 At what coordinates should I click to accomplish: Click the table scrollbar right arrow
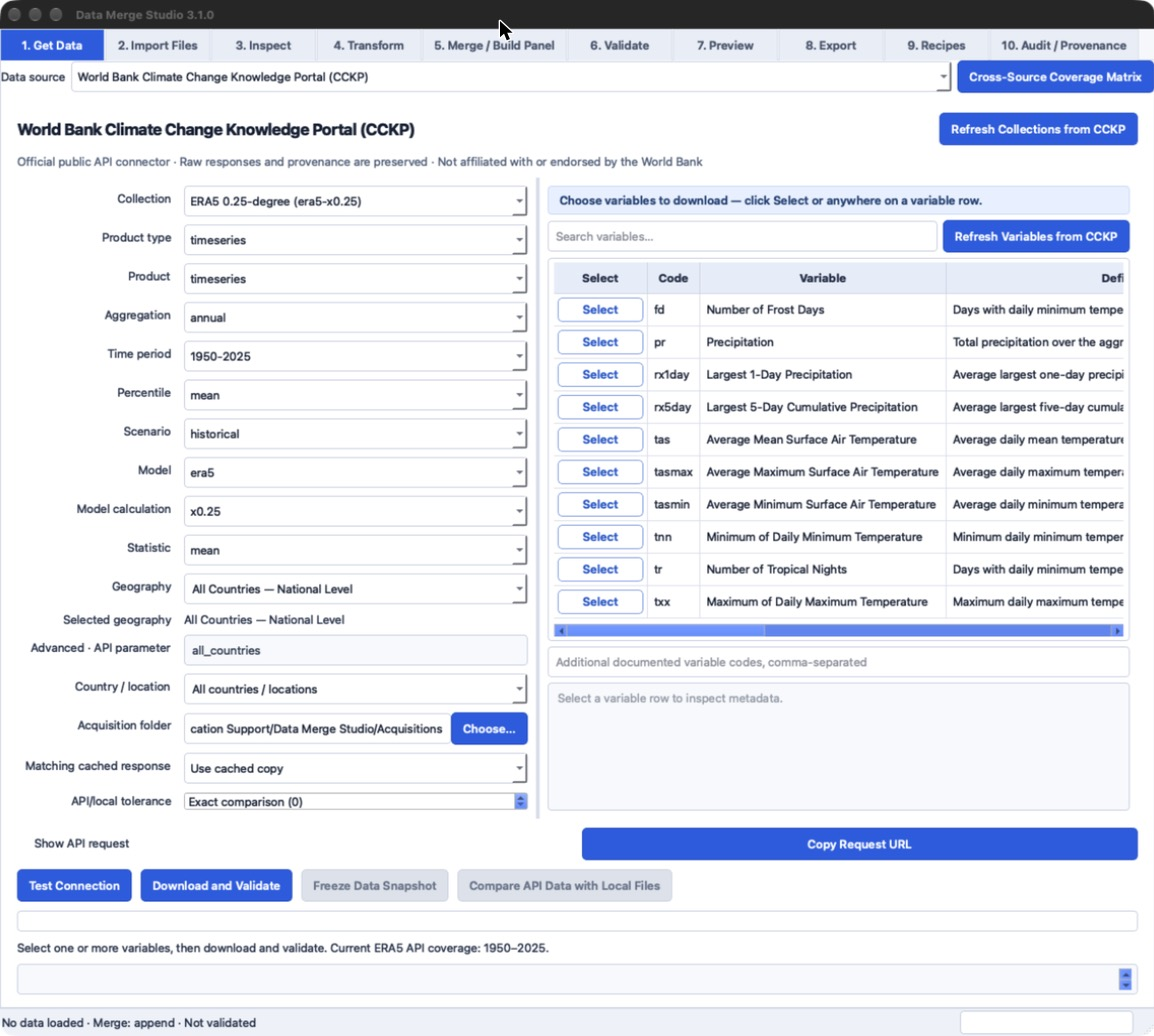click(x=1117, y=631)
